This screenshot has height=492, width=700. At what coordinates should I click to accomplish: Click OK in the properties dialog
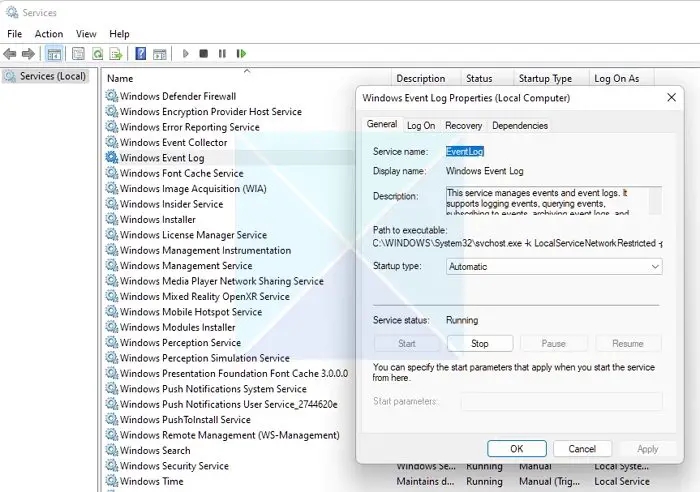[x=517, y=449]
